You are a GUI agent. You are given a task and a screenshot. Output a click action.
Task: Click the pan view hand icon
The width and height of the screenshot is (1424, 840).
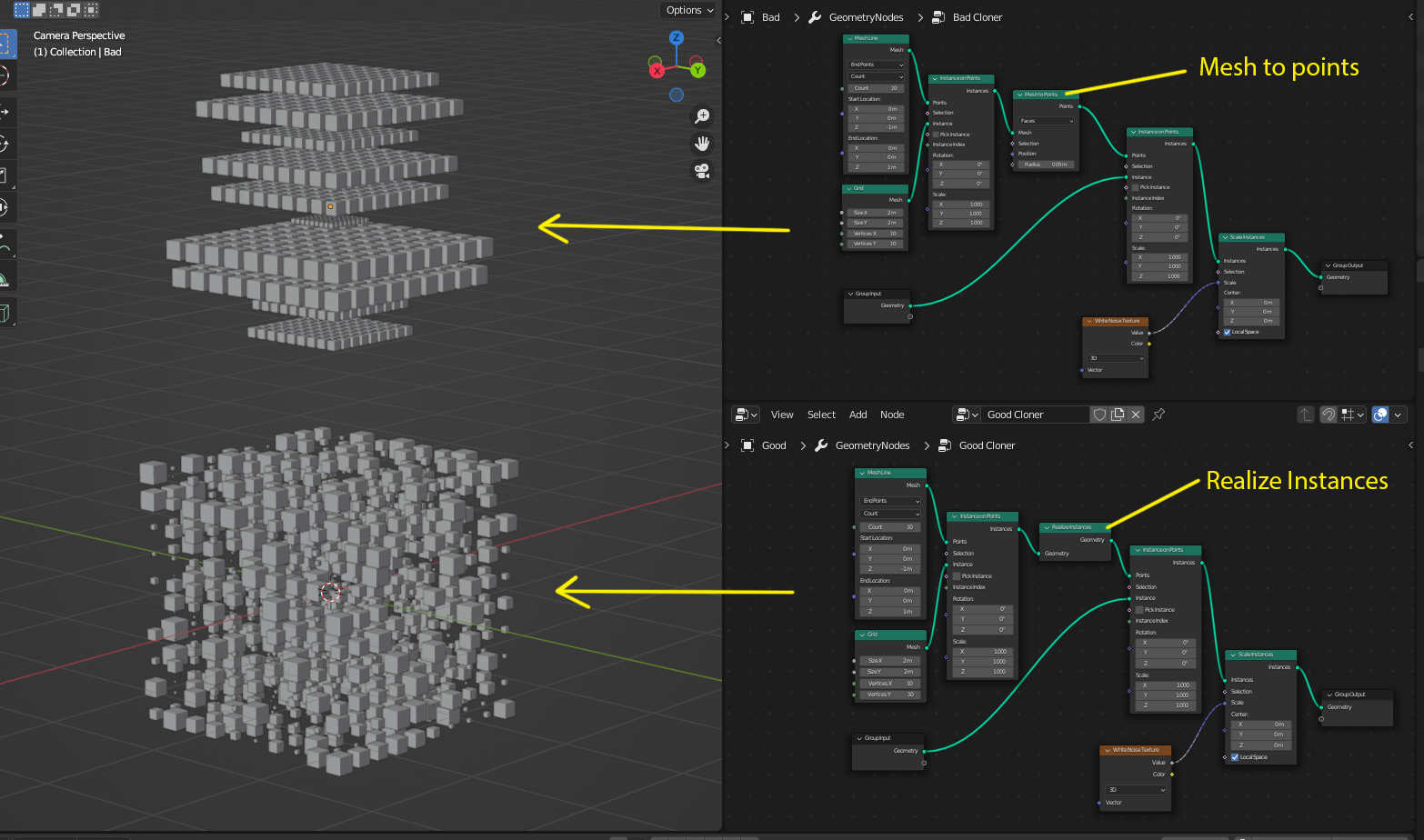click(702, 144)
